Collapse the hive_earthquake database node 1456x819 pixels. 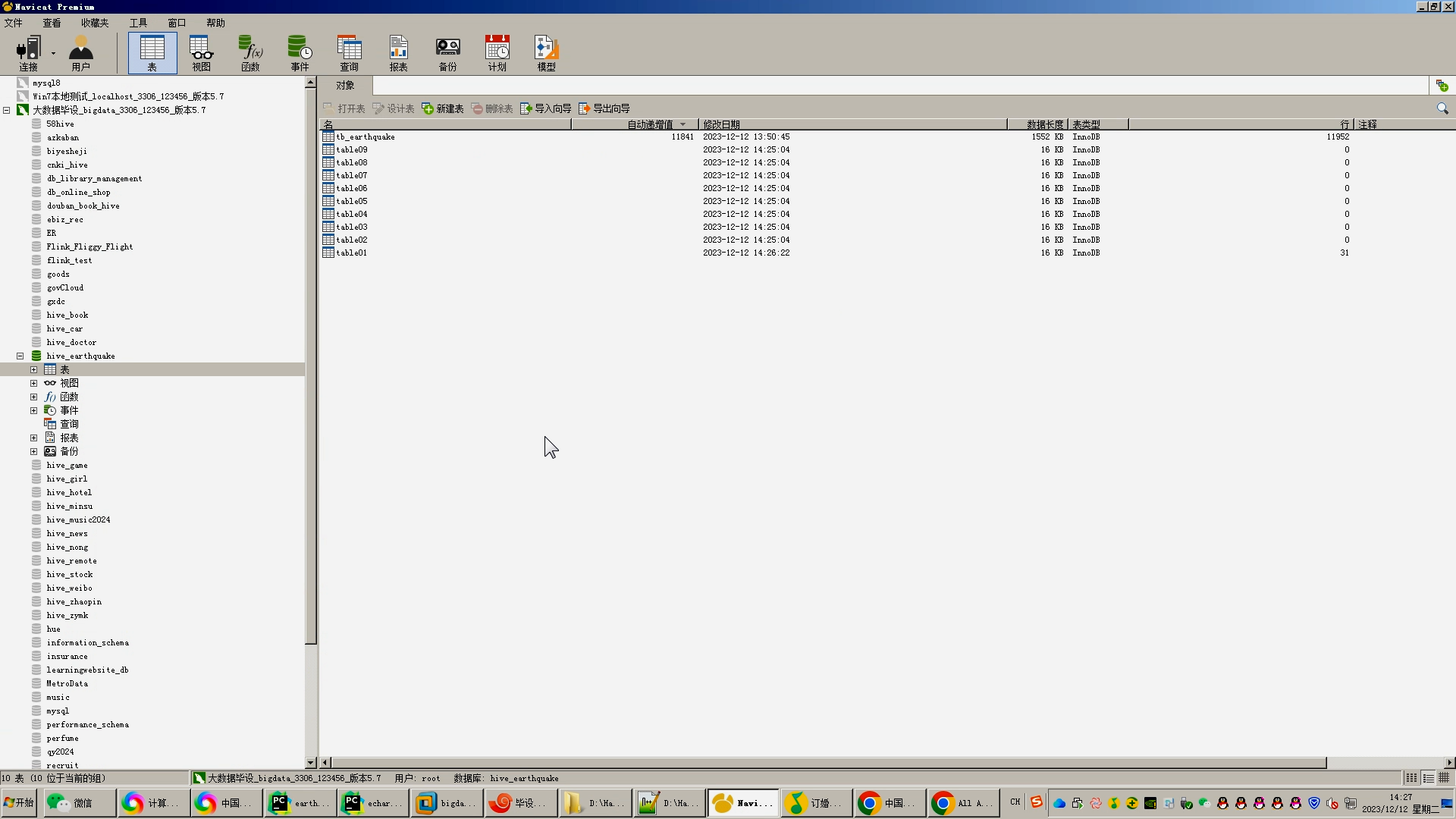coord(20,356)
